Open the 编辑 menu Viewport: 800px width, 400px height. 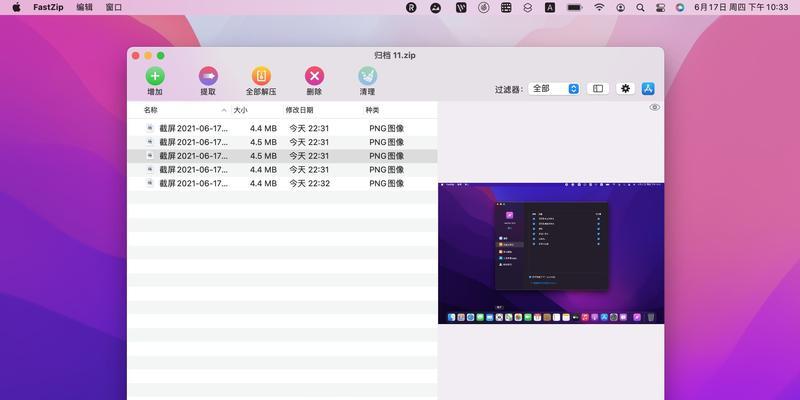coord(85,8)
